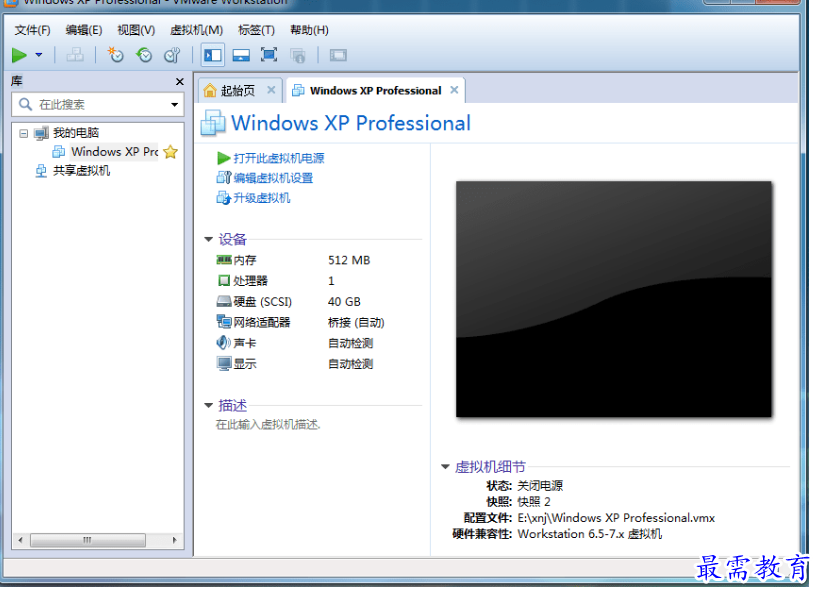Click 升级虚拟机 link
This screenshot has height=599, width=818.
click(x=262, y=198)
